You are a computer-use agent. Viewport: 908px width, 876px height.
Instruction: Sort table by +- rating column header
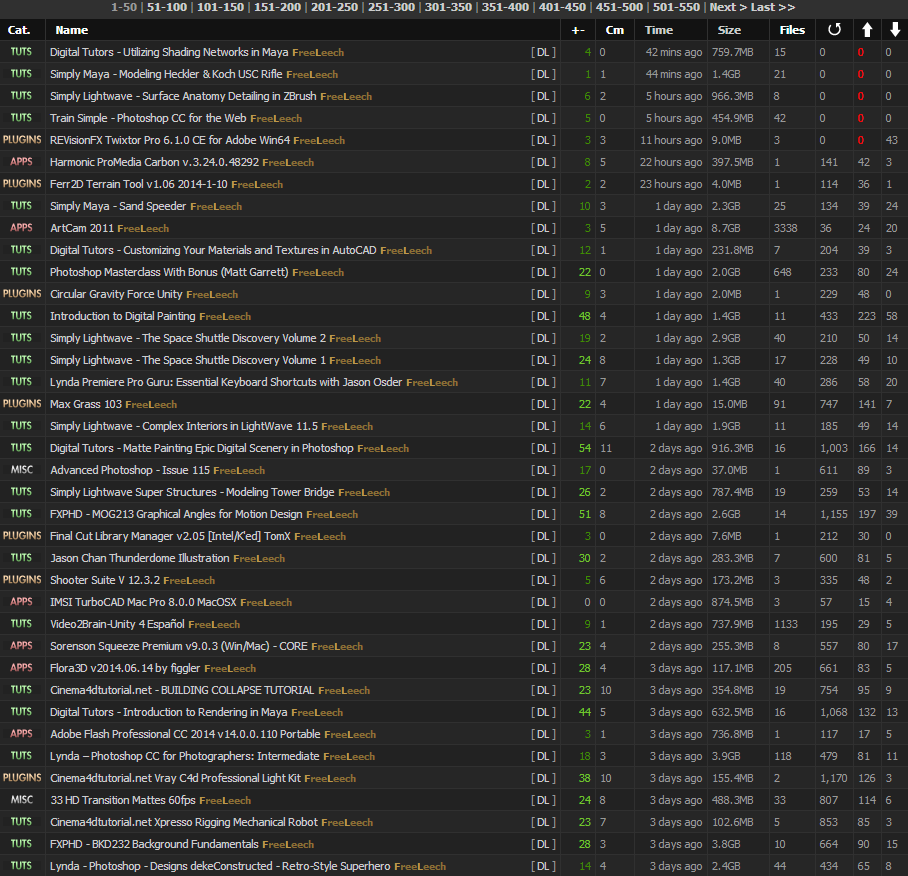pyautogui.click(x=578, y=30)
